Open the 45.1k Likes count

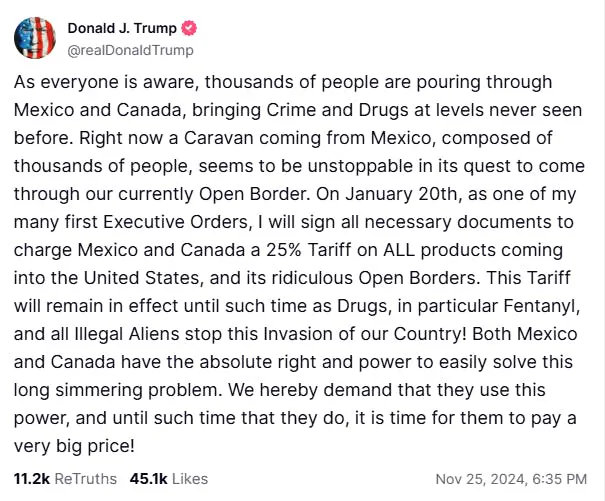(x=149, y=478)
